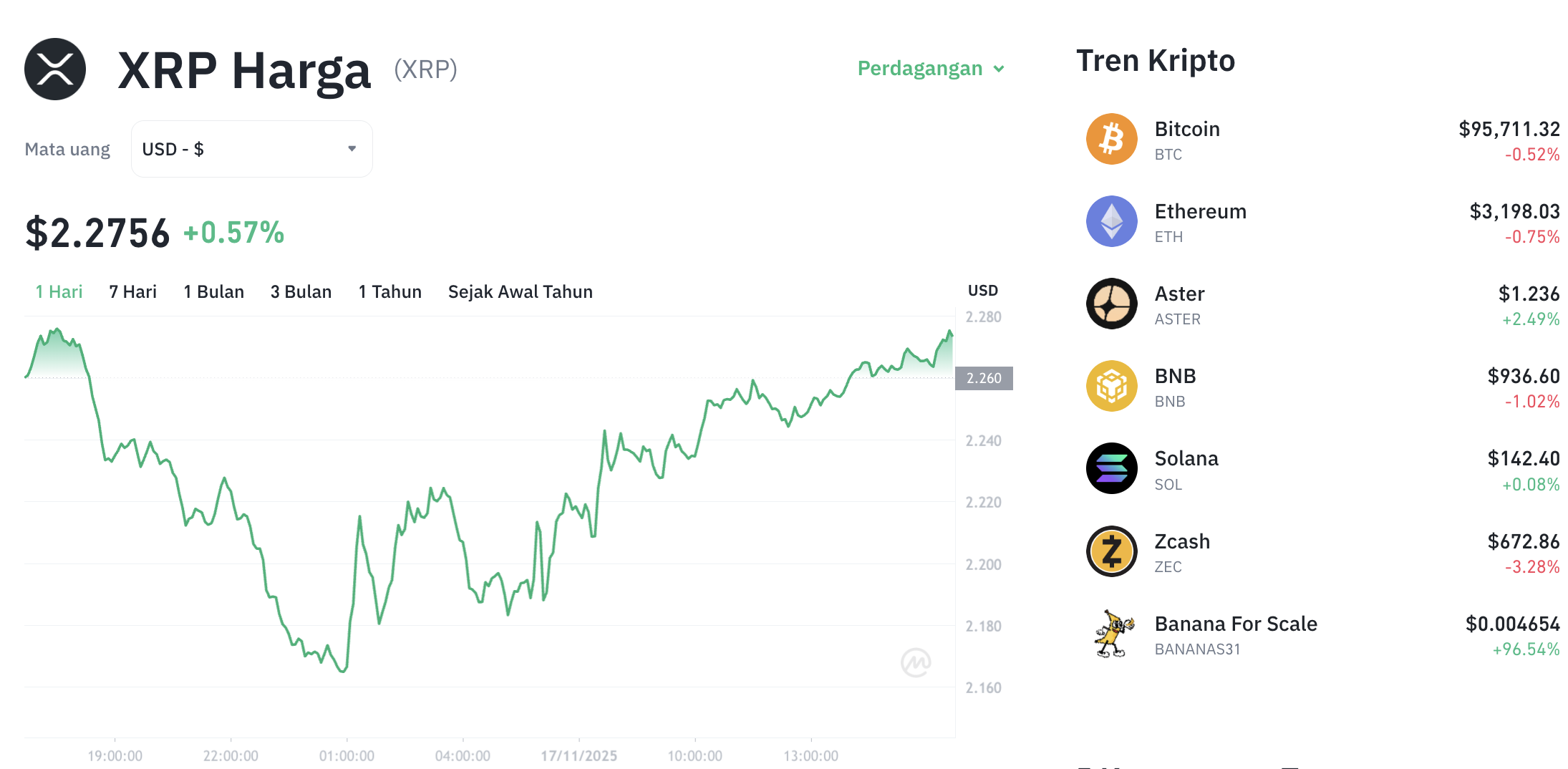This screenshot has height=769, width=1568.
Task: Open the 1 Tahun price chart
Action: click(389, 291)
